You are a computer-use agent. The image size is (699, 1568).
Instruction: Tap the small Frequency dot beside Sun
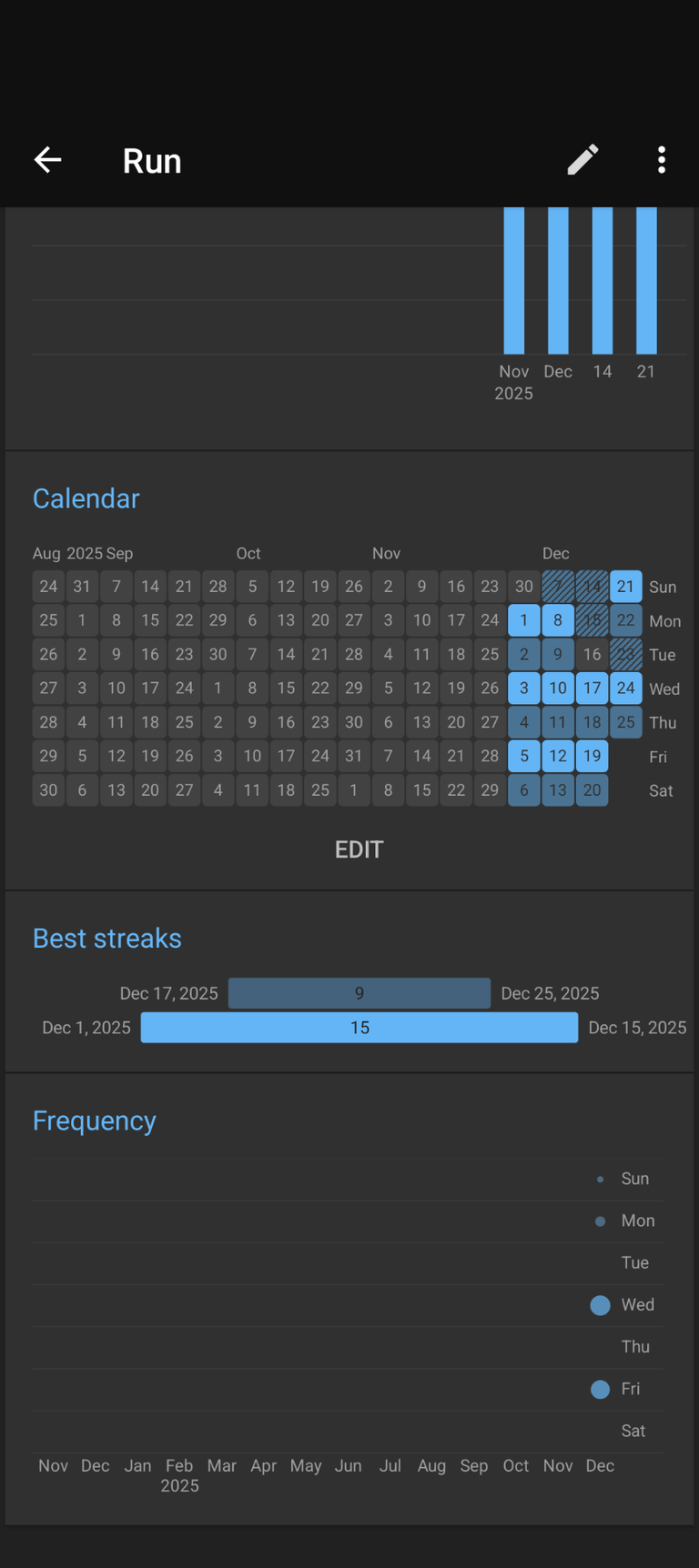pos(600,1179)
